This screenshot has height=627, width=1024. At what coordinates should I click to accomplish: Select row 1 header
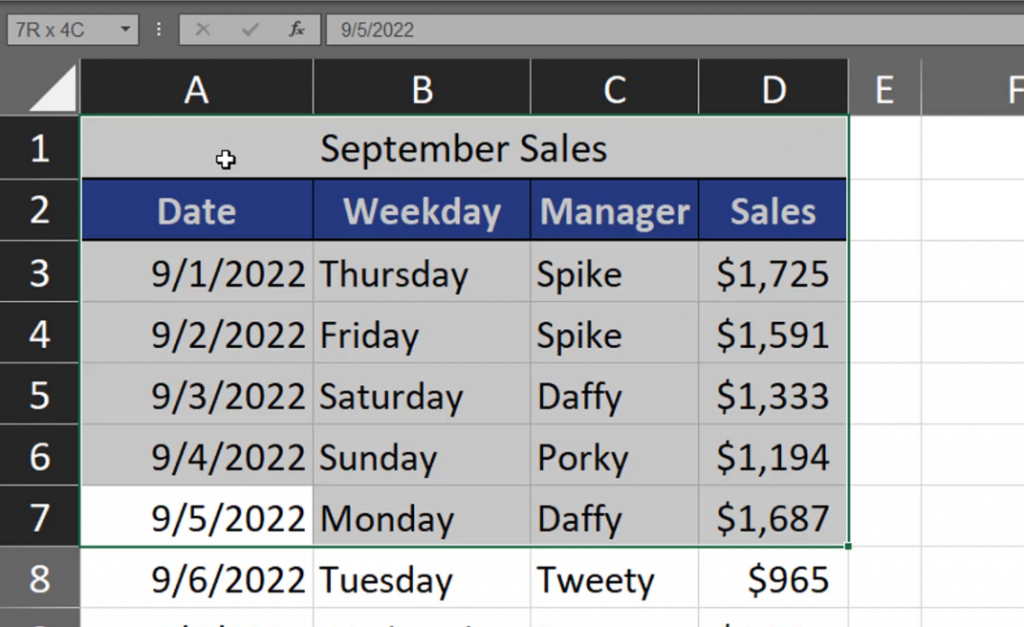click(x=40, y=149)
